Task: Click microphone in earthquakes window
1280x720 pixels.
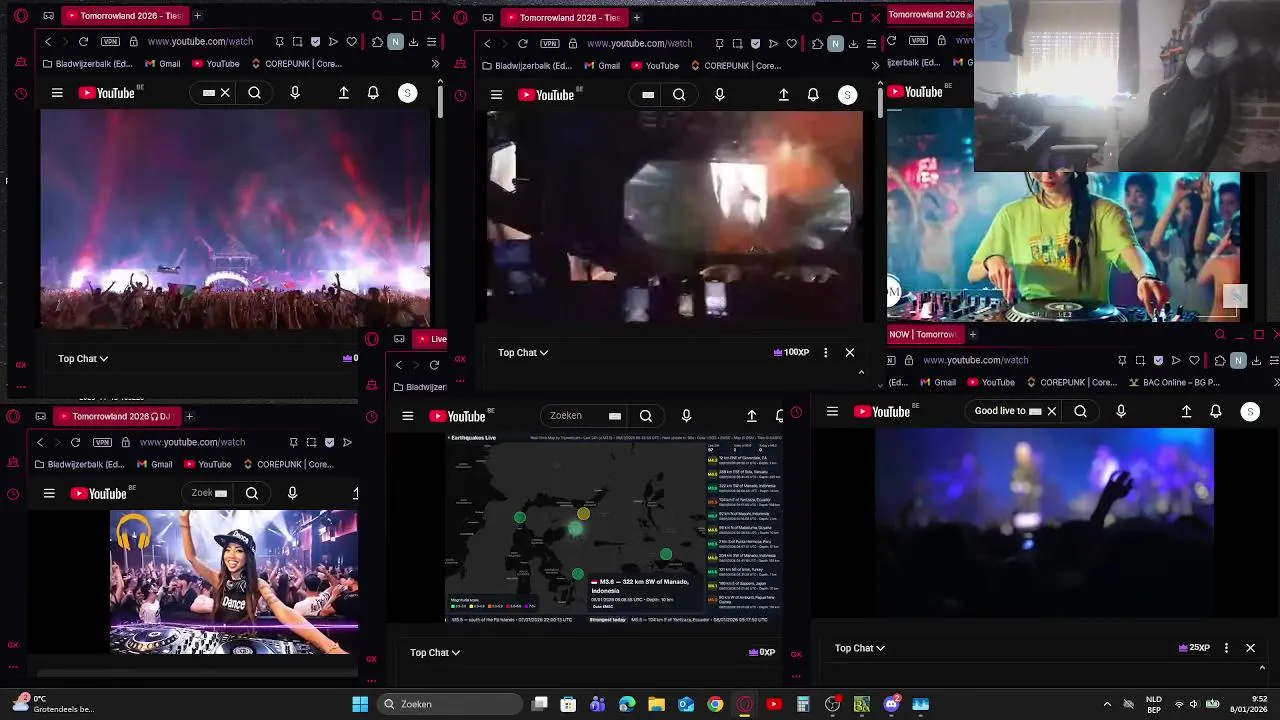Action: (x=686, y=416)
